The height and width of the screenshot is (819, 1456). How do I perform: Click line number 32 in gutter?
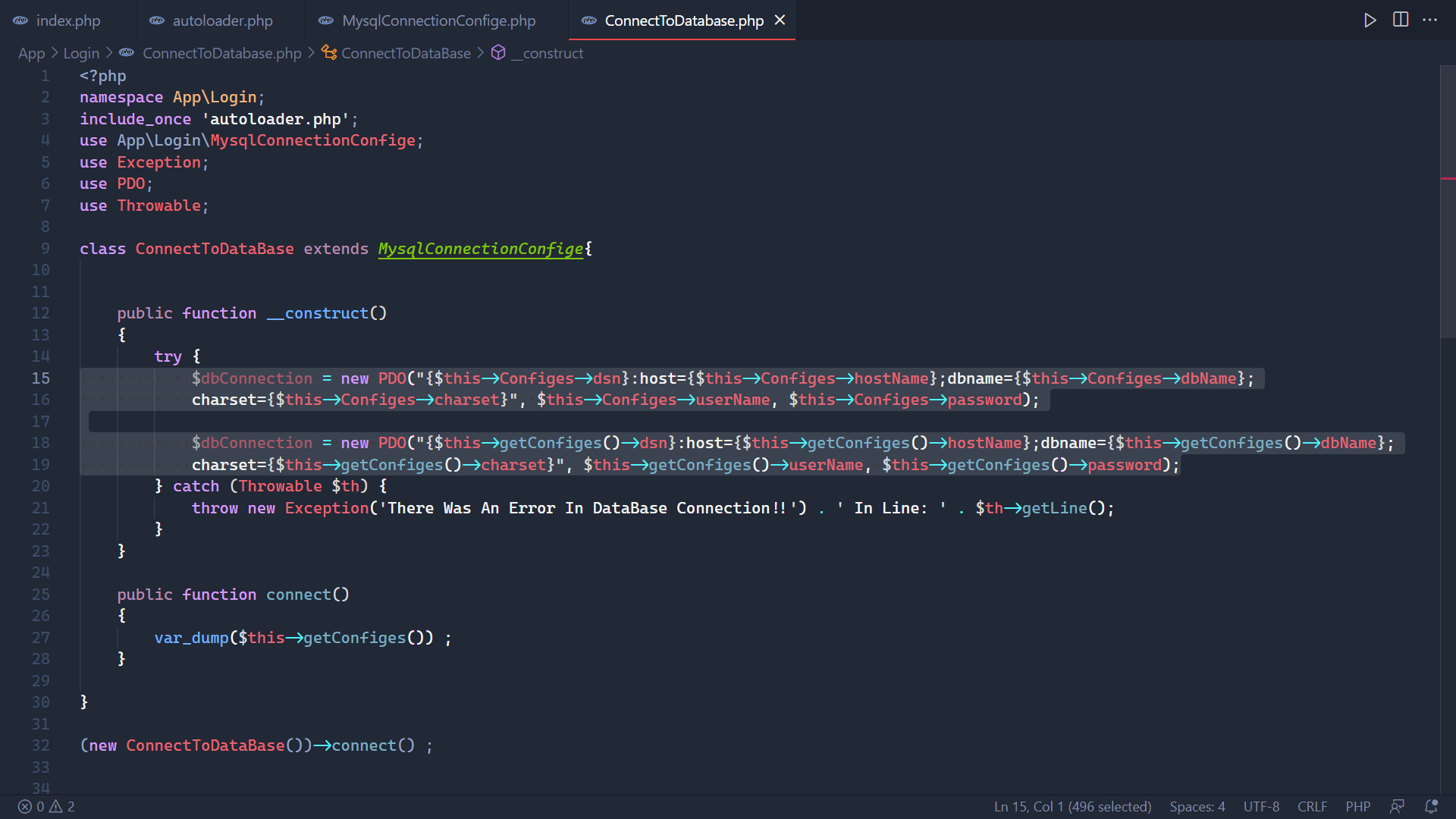pyautogui.click(x=40, y=745)
